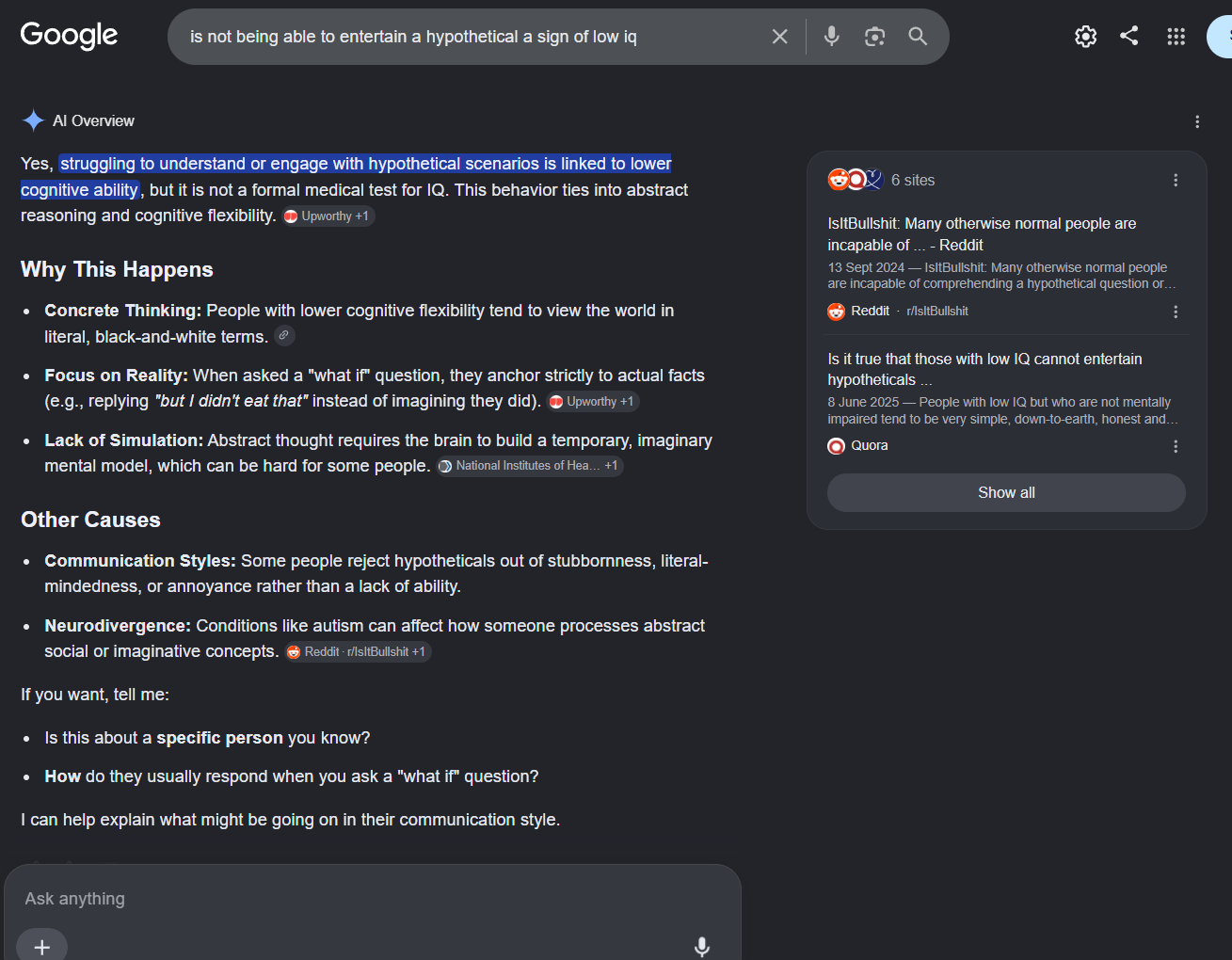Click the AI Overview sparkle icon
The height and width of the screenshot is (960, 1232).
click(33, 120)
